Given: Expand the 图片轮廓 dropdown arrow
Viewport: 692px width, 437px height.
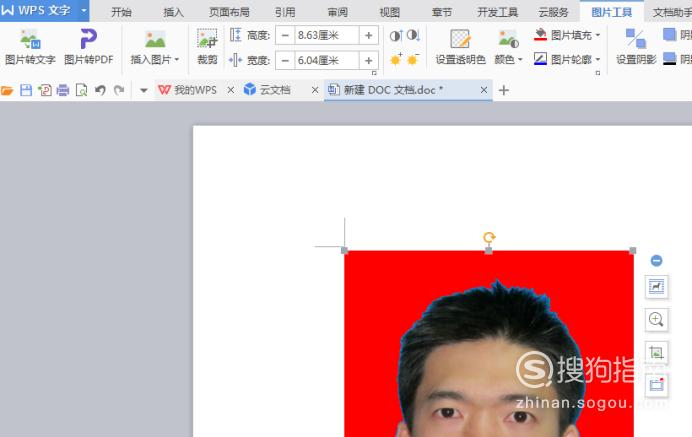Looking at the screenshot, I should [598, 59].
